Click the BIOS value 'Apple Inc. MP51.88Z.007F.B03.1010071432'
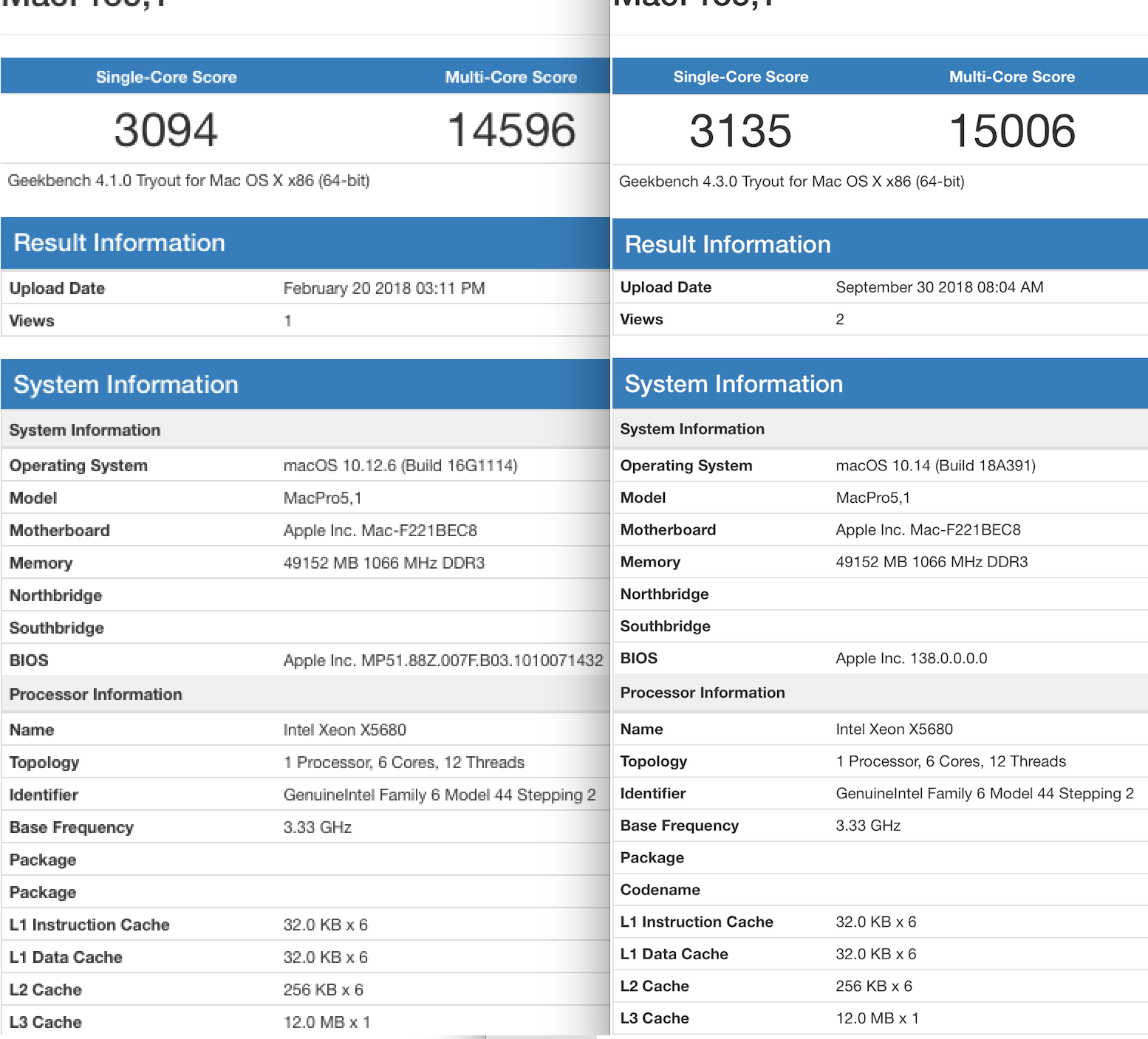The height and width of the screenshot is (1039, 1148). [x=443, y=661]
